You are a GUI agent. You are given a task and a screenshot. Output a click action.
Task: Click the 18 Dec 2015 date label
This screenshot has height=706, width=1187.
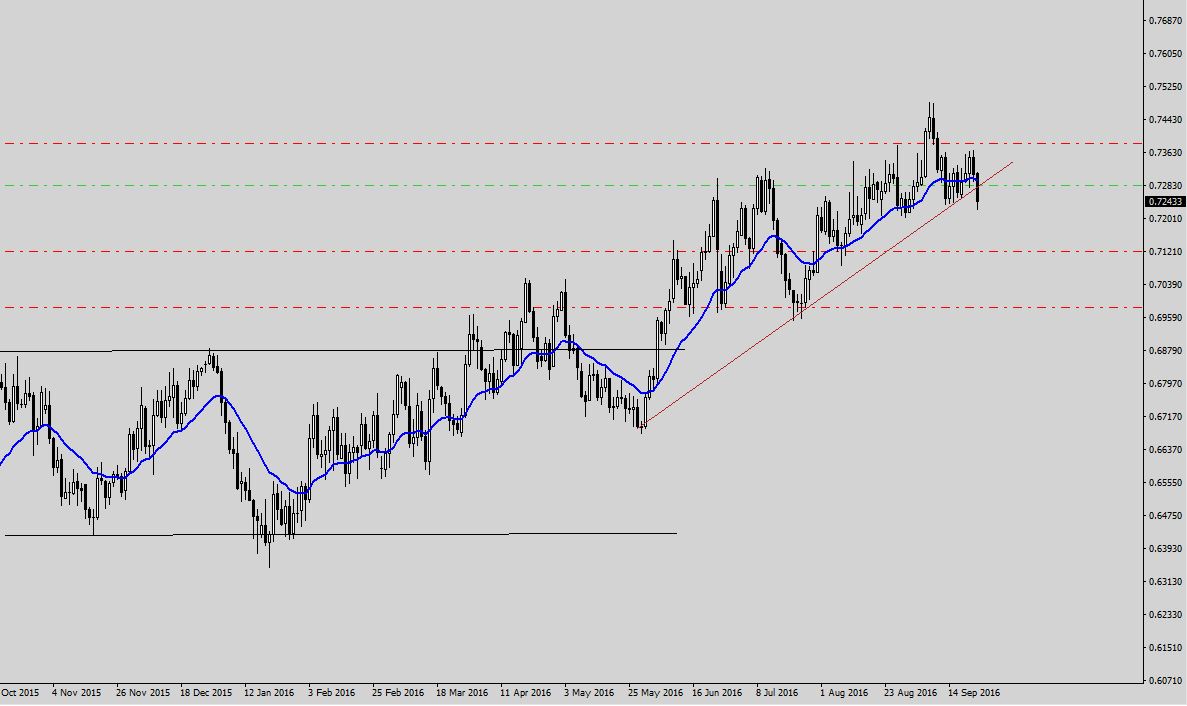[206, 693]
